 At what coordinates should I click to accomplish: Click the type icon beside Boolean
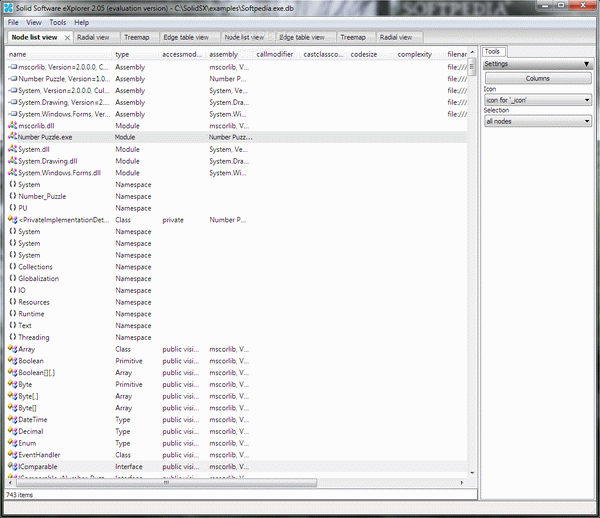tap(13, 361)
